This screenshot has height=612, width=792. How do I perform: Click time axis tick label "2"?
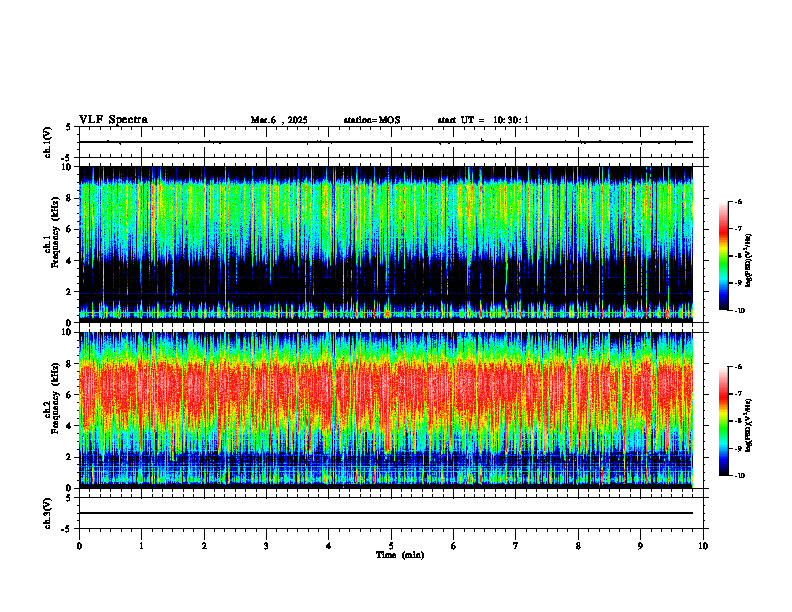pyautogui.click(x=204, y=546)
